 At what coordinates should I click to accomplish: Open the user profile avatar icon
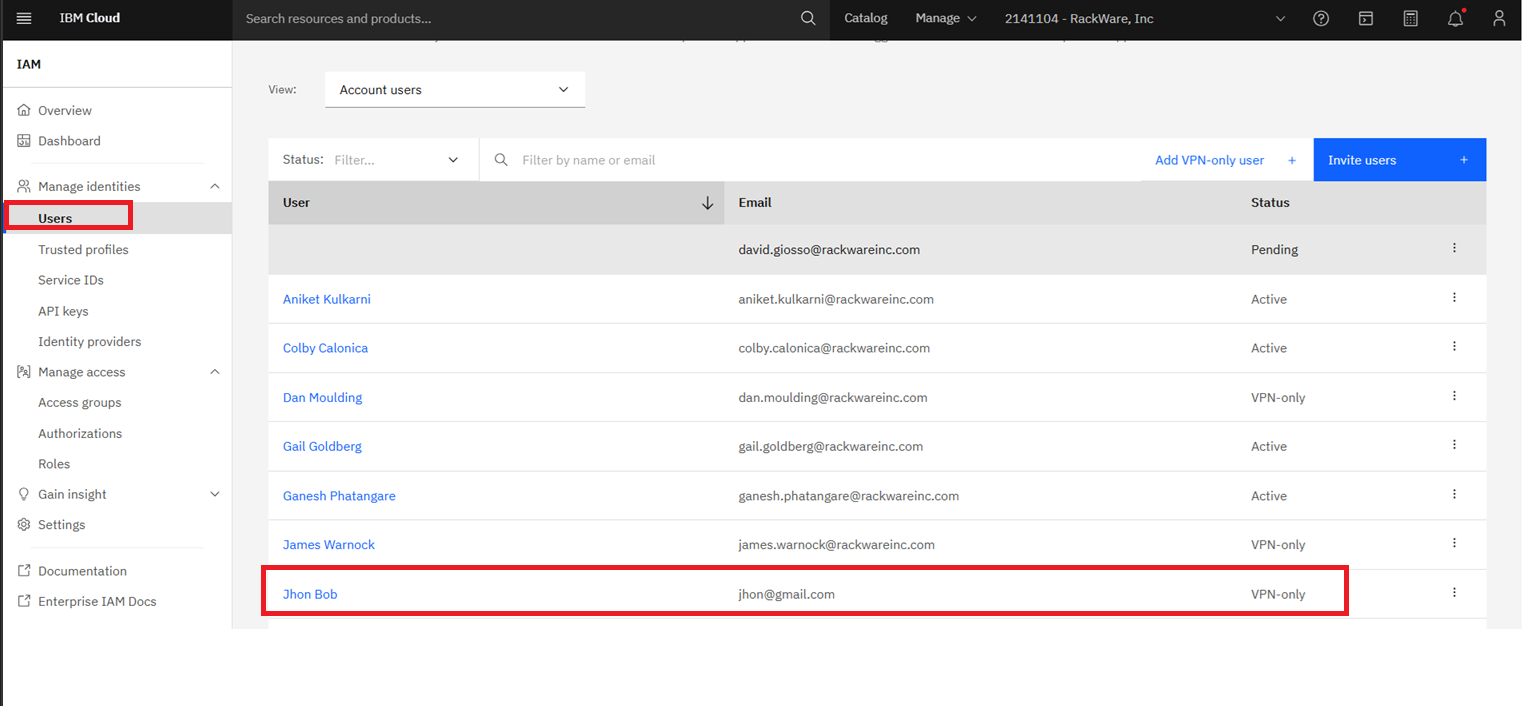point(1498,18)
